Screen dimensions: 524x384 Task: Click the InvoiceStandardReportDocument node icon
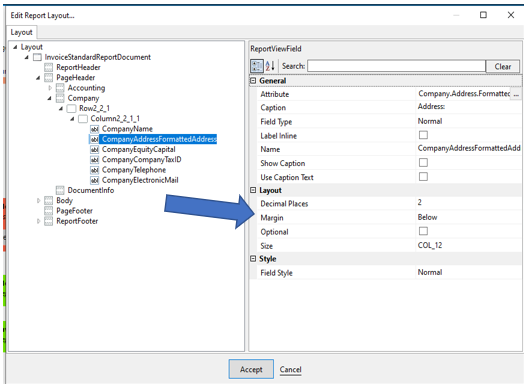click(37, 57)
